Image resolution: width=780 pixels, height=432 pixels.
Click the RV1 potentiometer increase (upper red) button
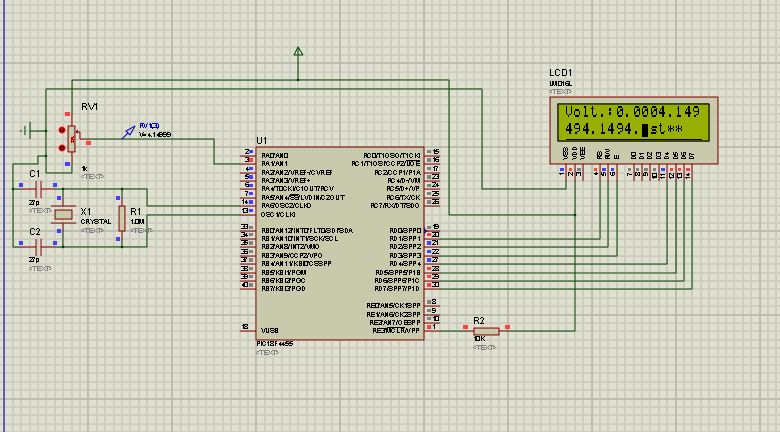click(x=62, y=130)
